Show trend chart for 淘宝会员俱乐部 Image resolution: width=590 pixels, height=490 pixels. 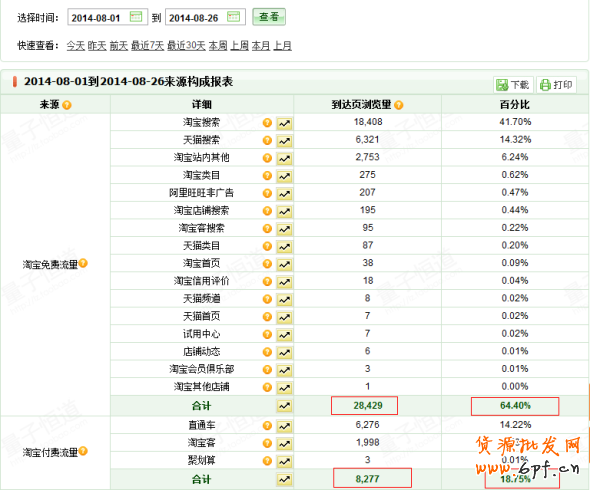tap(284, 370)
